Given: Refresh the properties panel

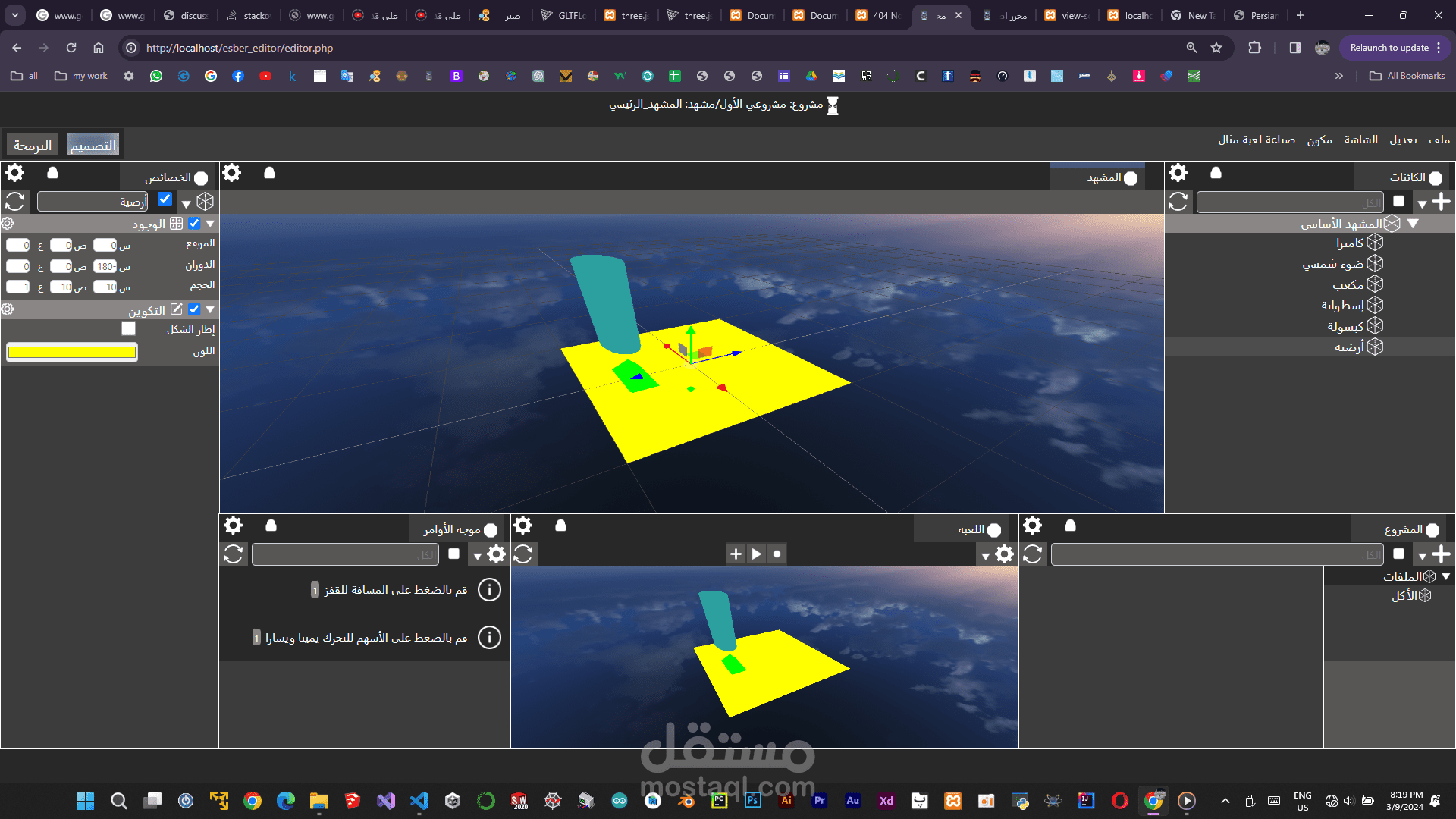Looking at the screenshot, I should coord(15,202).
